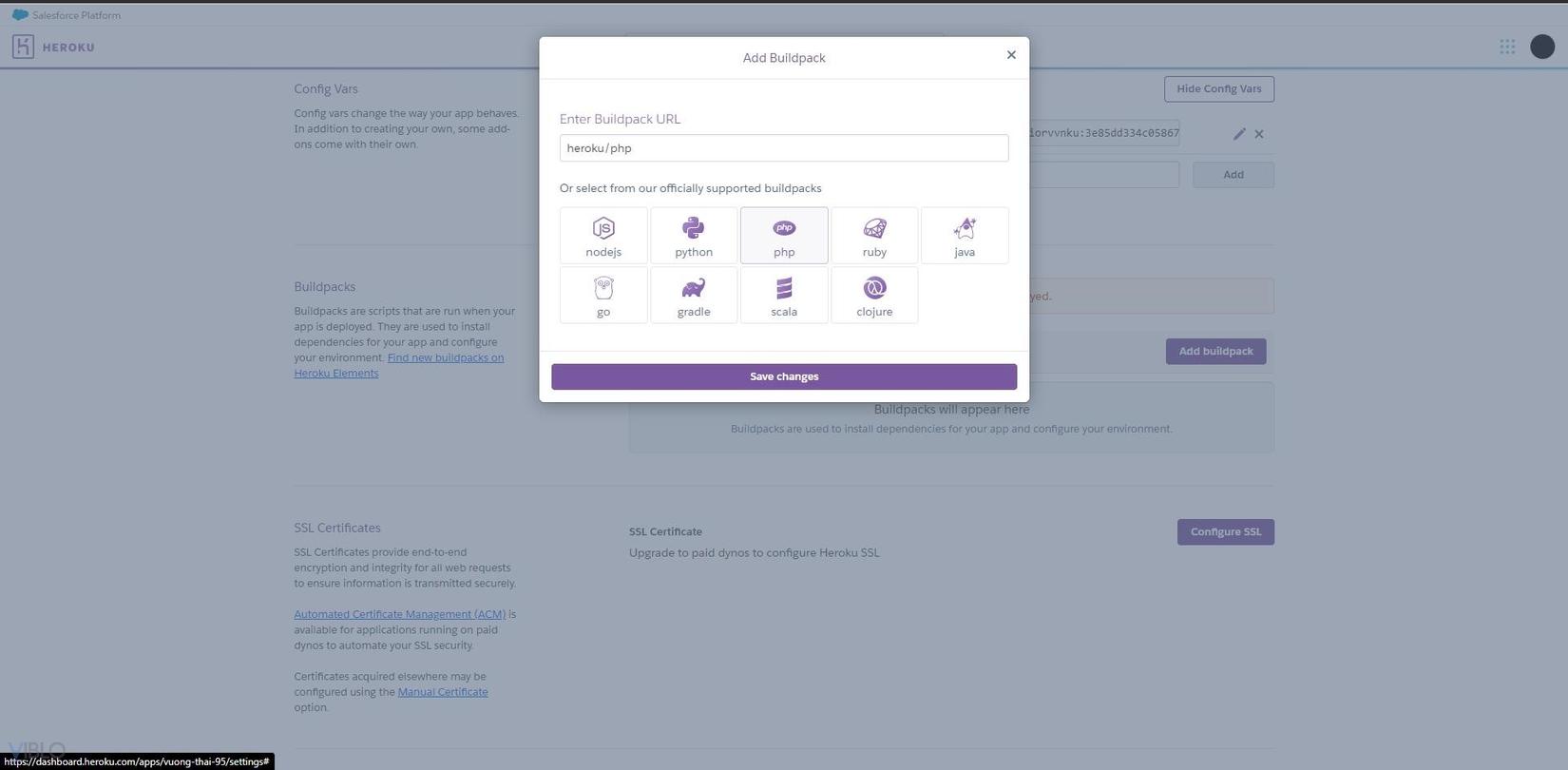Image resolution: width=1568 pixels, height=770 pixels.
Task: Click the Add config var button
Action: pos(1233,175)
